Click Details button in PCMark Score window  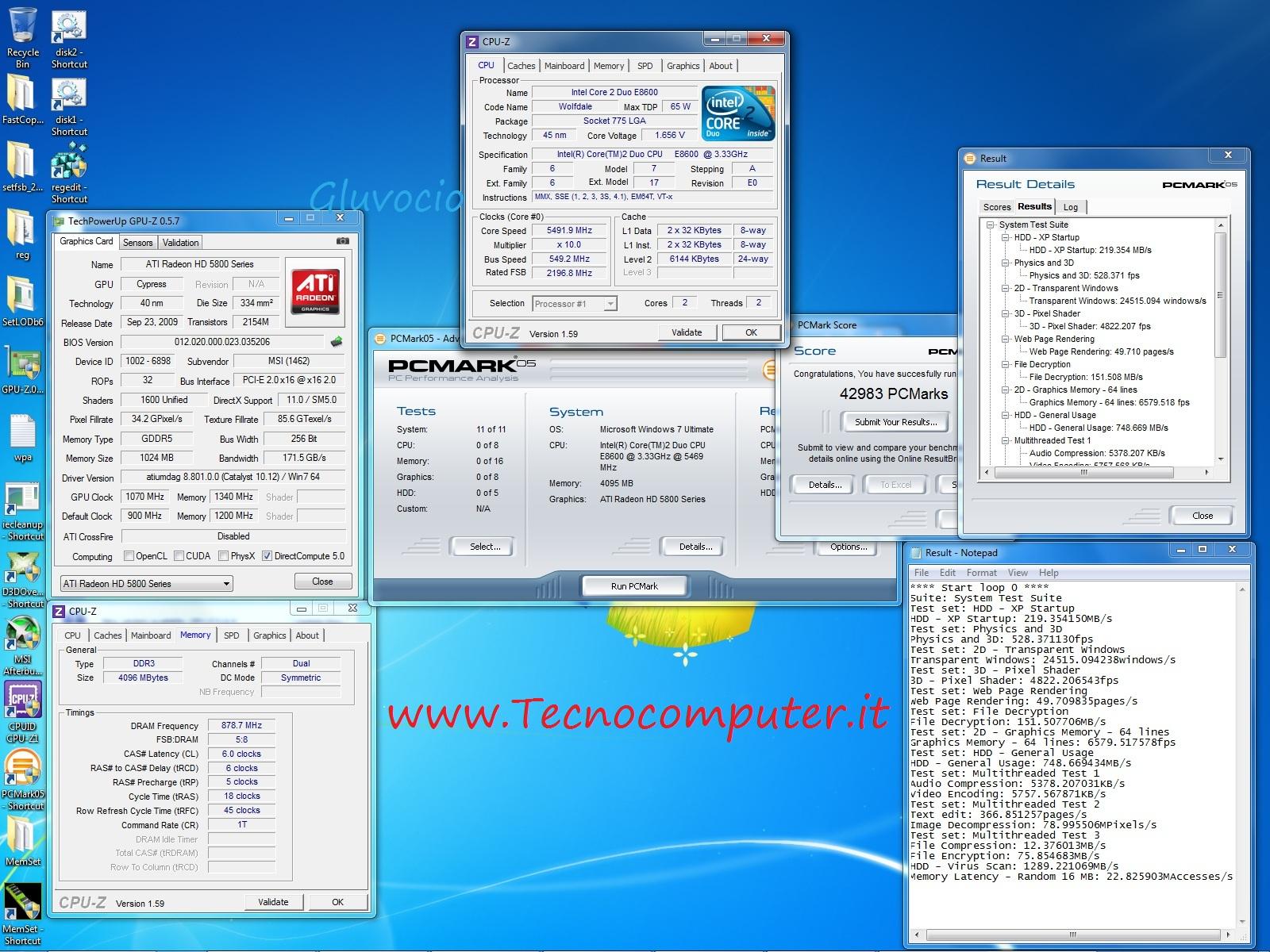824,485
